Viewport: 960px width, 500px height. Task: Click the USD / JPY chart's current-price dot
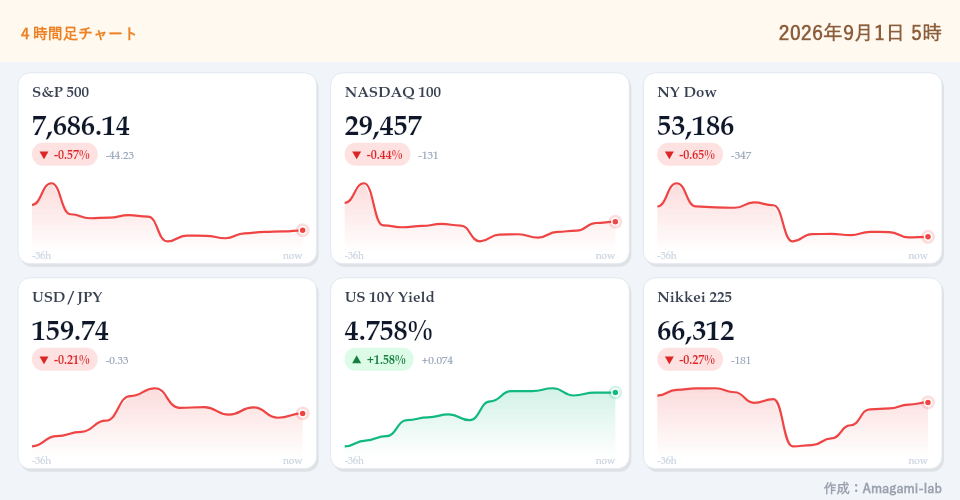click(302, 414)
